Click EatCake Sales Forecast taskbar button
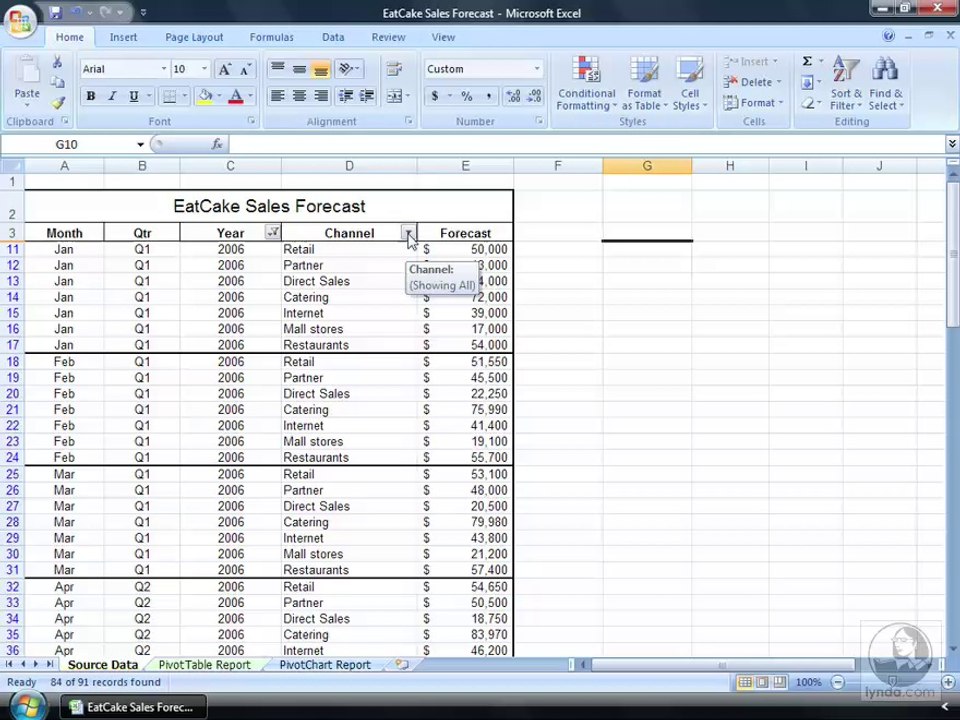Screen dimensions: 960x720 pyautogui.click(x=133, y=707)
